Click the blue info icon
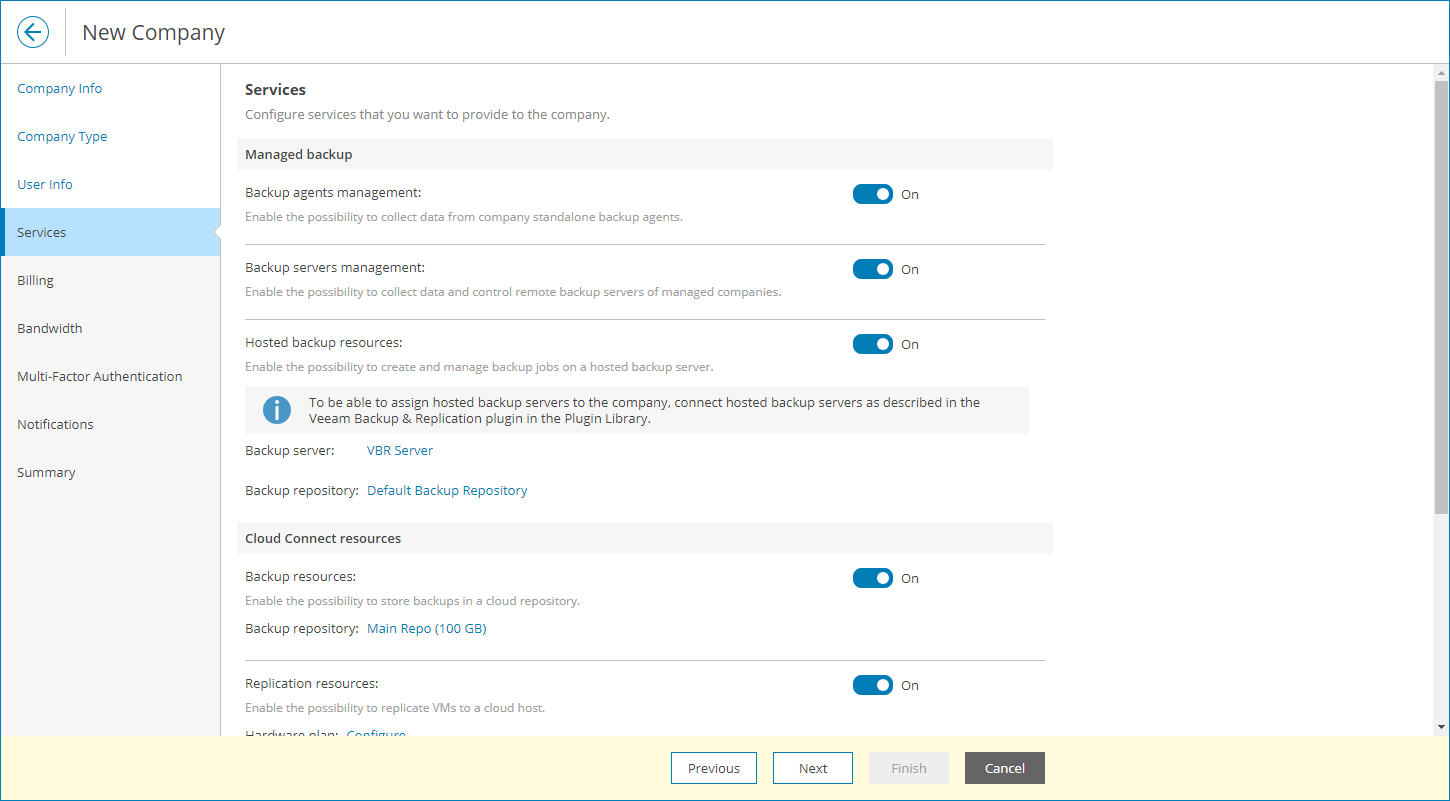 point(277,410)
